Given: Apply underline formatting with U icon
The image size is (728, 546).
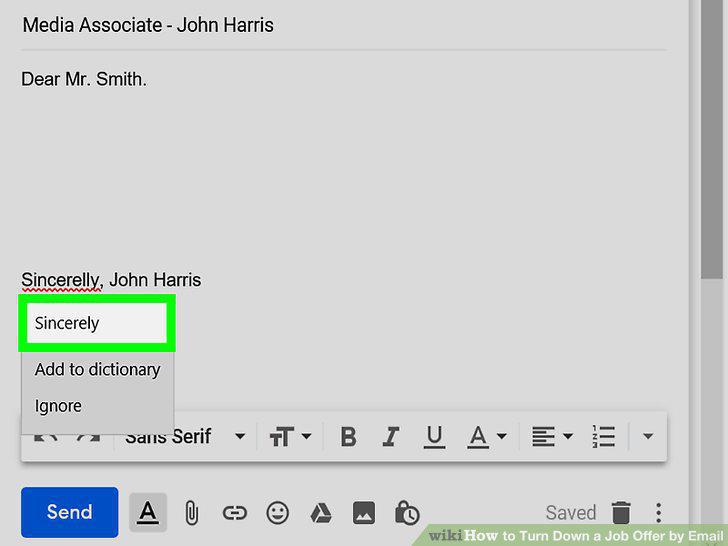Looking at the screenshot, I should 434,436.
